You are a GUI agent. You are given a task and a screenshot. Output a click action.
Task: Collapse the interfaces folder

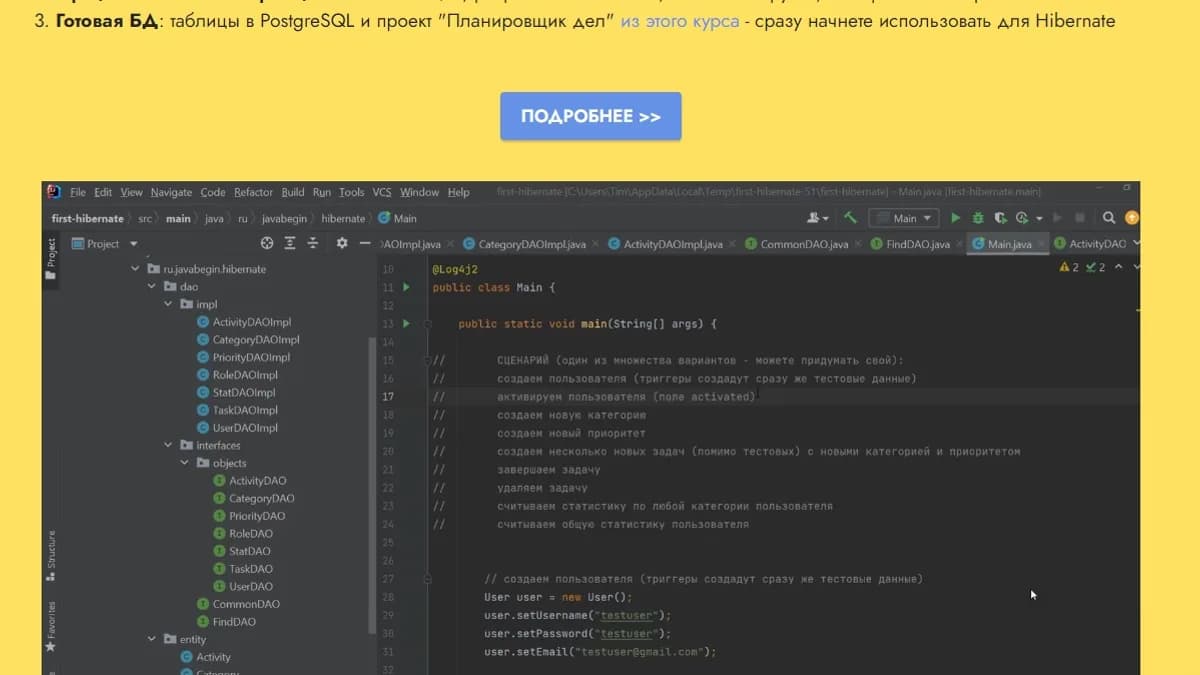coord(168,445)
